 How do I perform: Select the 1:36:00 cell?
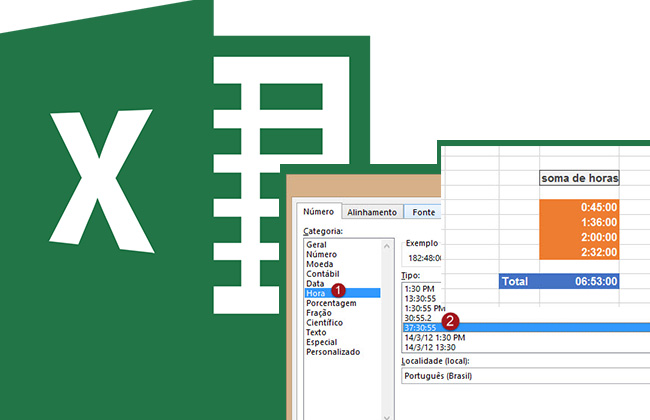[579, 222]
